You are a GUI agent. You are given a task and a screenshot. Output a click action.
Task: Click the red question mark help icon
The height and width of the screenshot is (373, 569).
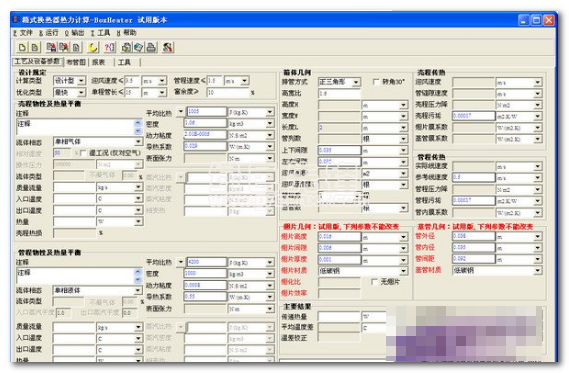click(109, 47)
